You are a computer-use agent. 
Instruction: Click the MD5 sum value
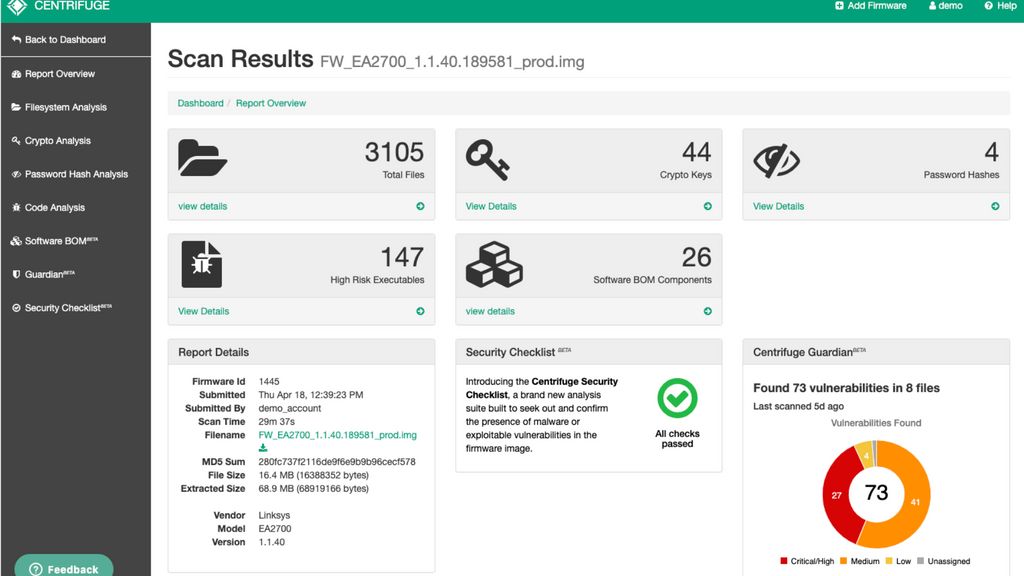pos(337,462)
